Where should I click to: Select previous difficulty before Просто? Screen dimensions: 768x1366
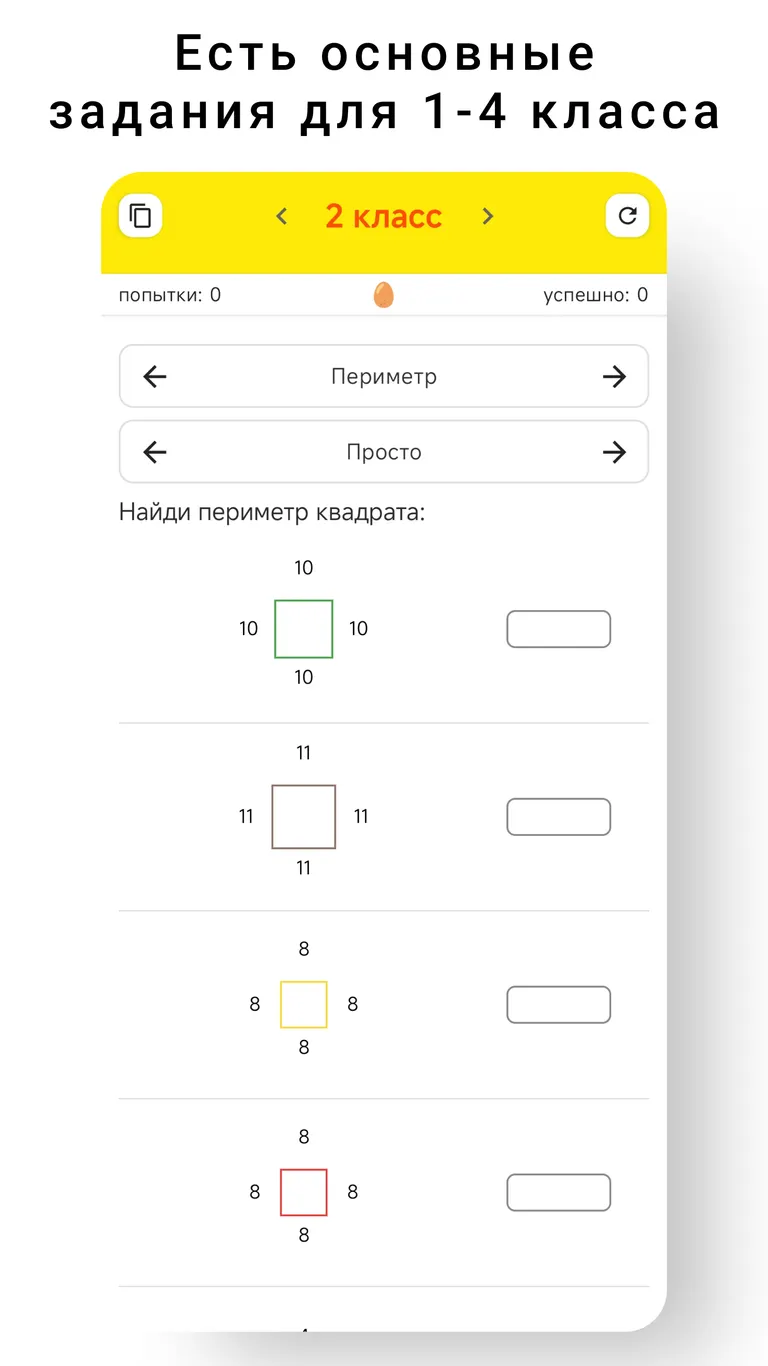point(155,452)
